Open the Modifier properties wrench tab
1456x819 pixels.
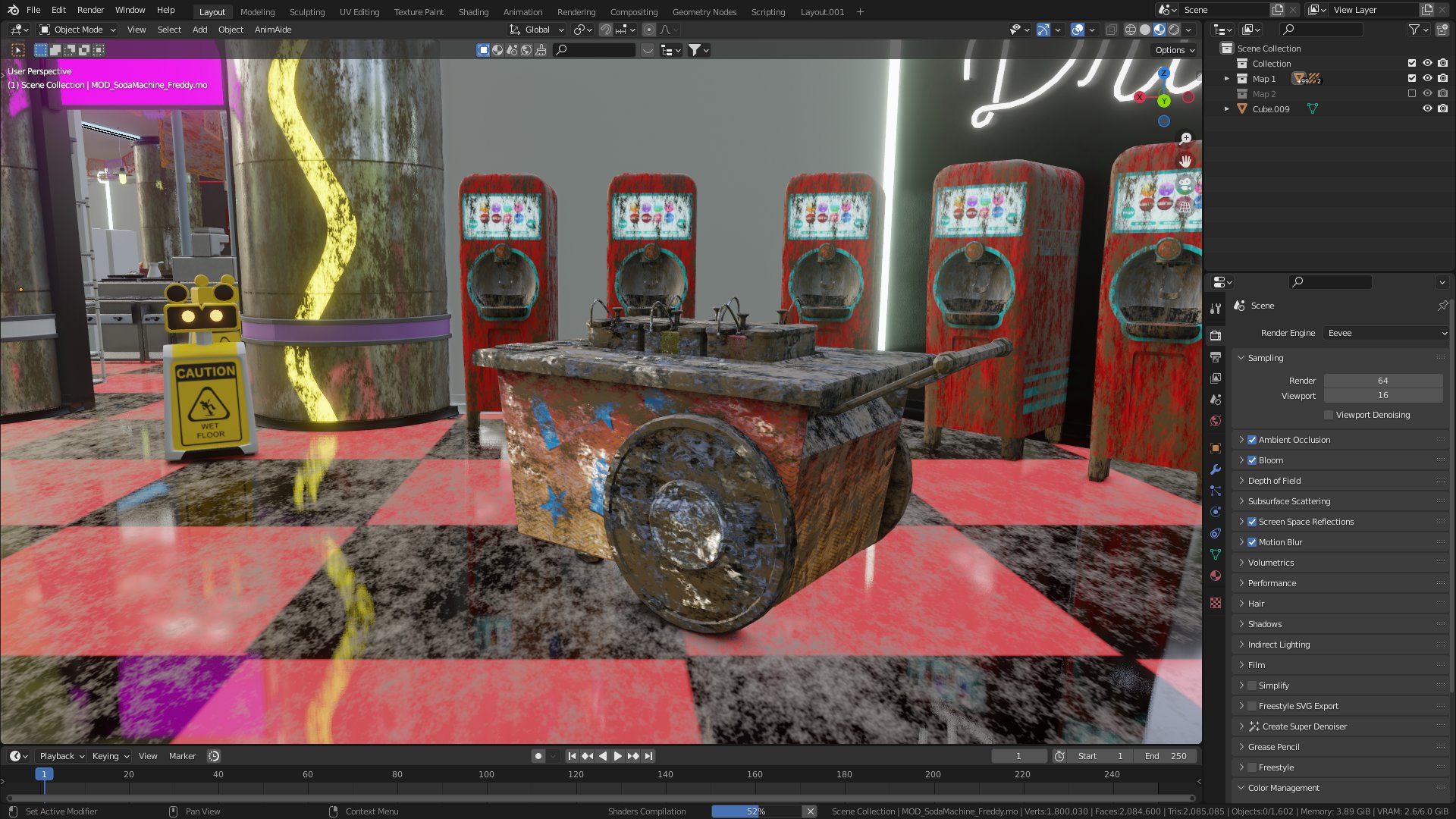point(1216,469)
